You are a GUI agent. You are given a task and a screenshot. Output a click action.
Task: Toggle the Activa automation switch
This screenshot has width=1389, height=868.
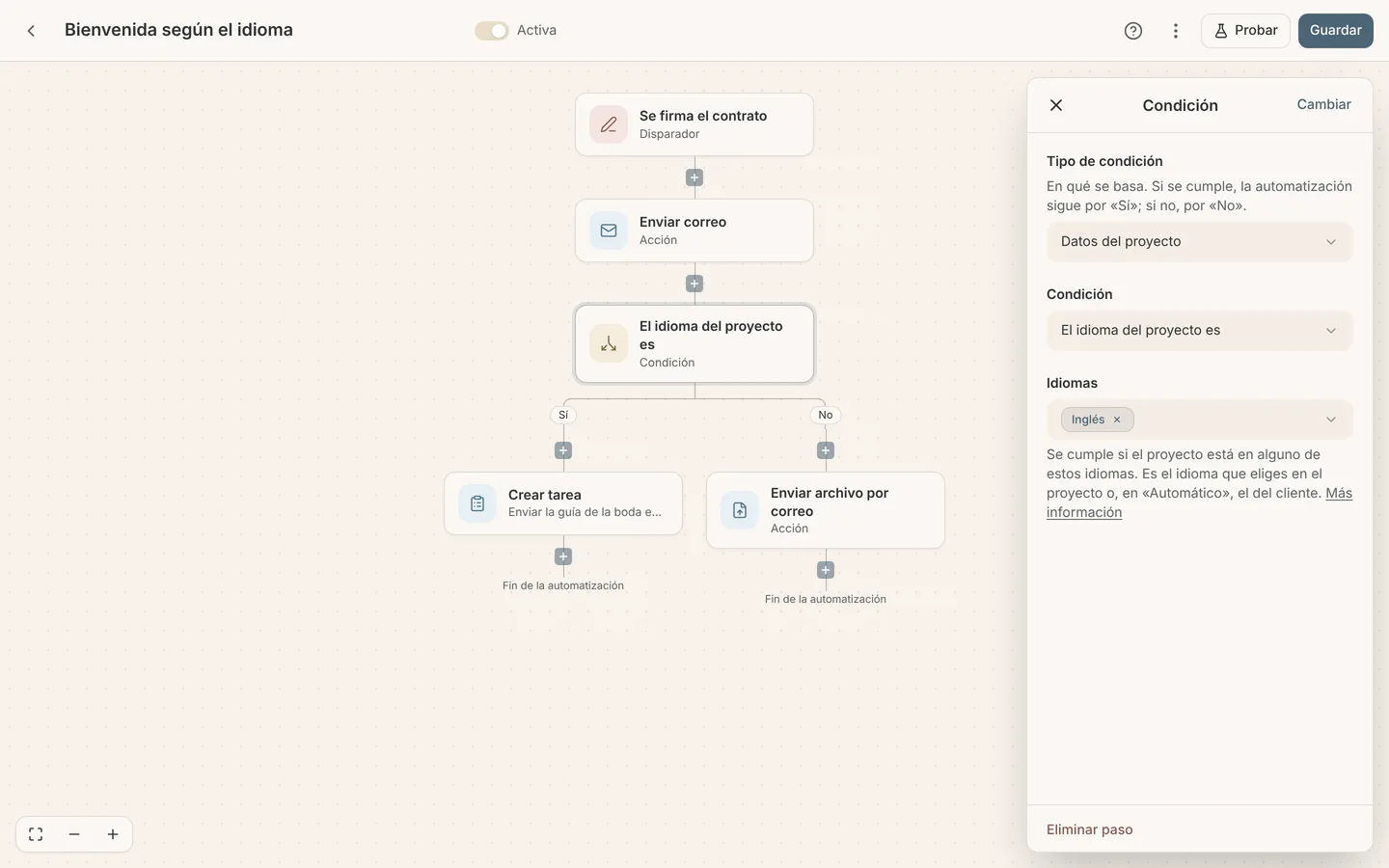pos(491,31)
